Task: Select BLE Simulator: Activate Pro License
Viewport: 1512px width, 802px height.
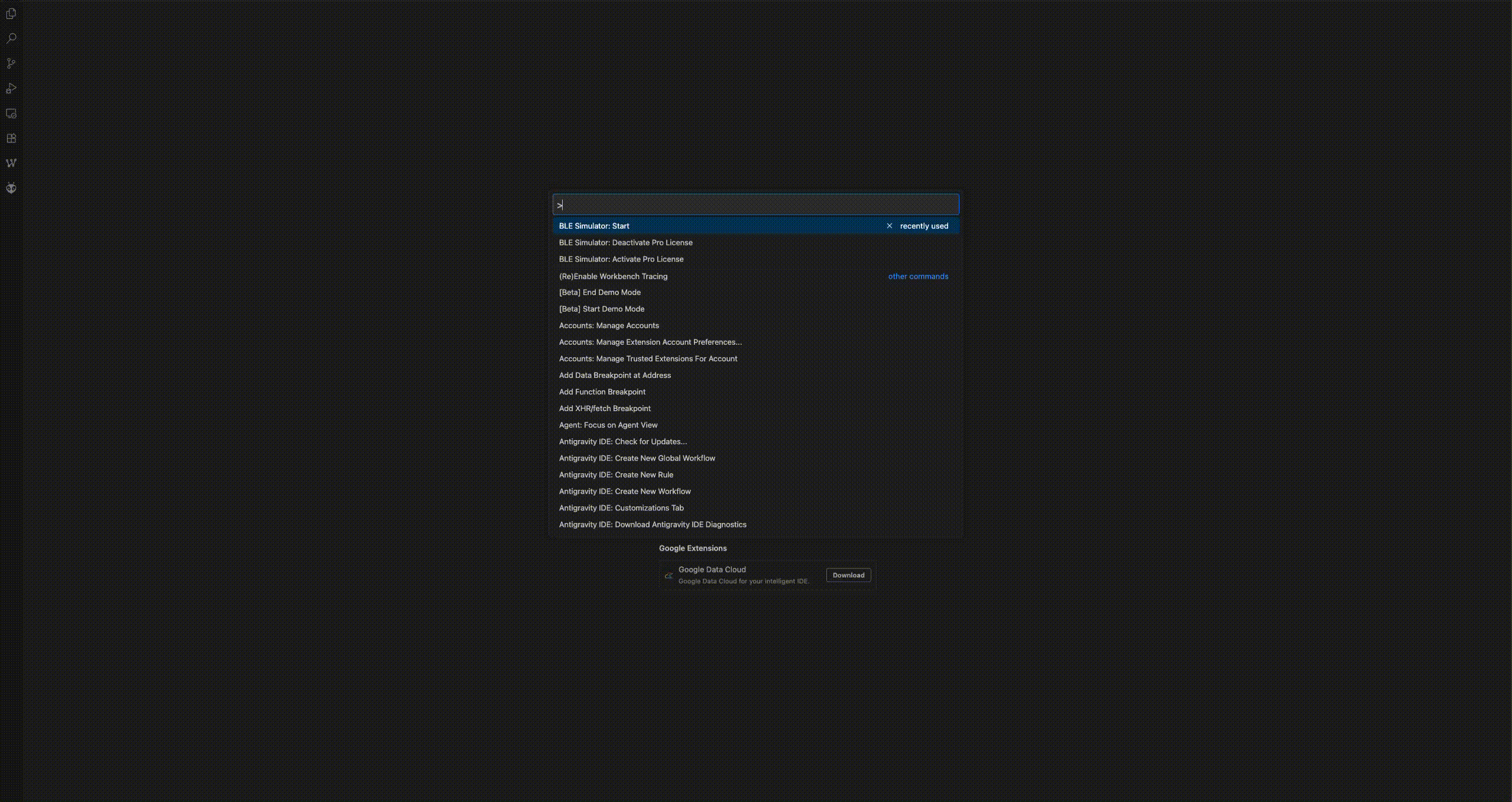Action: coord(755,259)
